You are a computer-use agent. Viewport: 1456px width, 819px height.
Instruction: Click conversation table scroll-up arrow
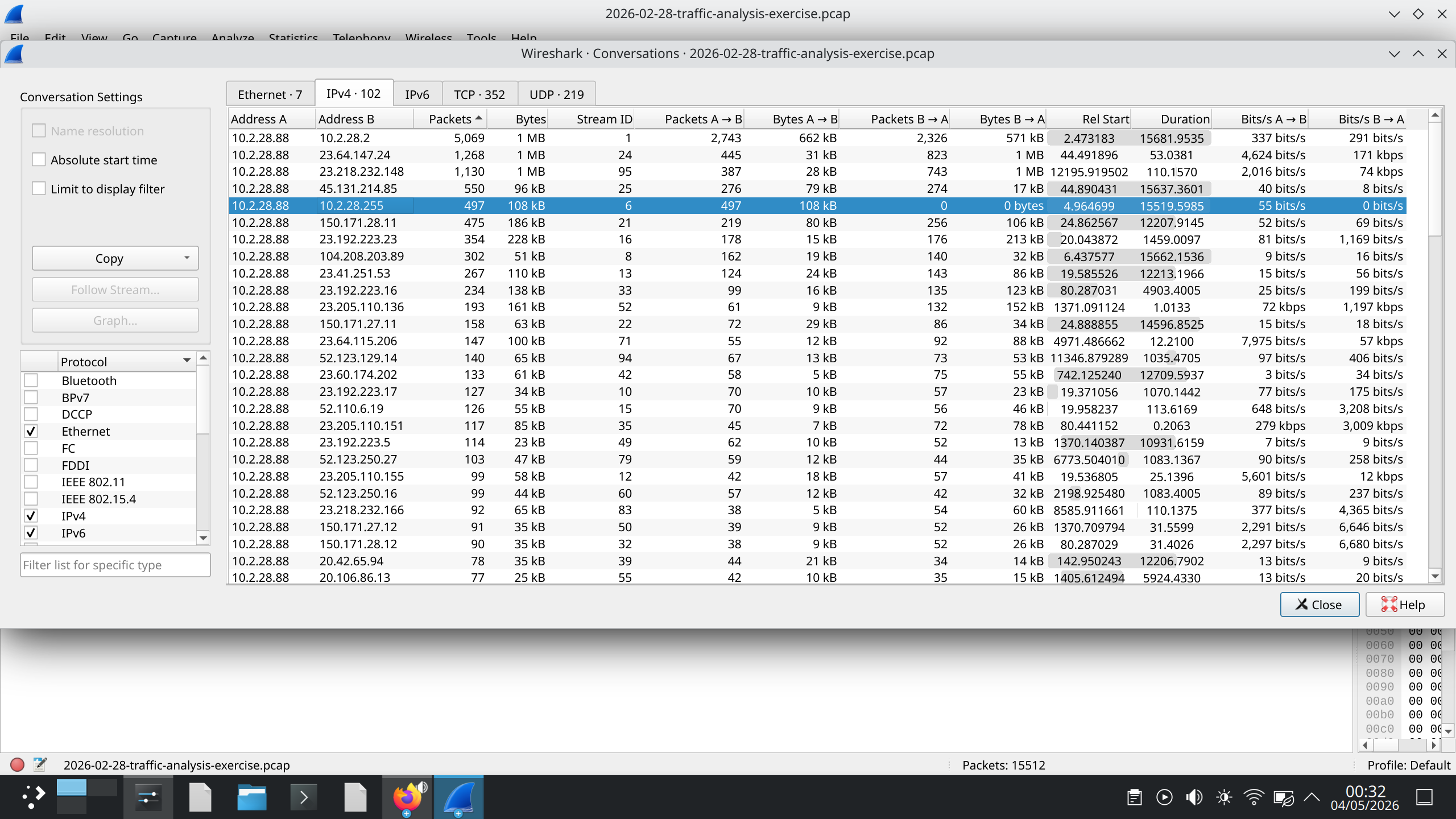coord(1435,115)
